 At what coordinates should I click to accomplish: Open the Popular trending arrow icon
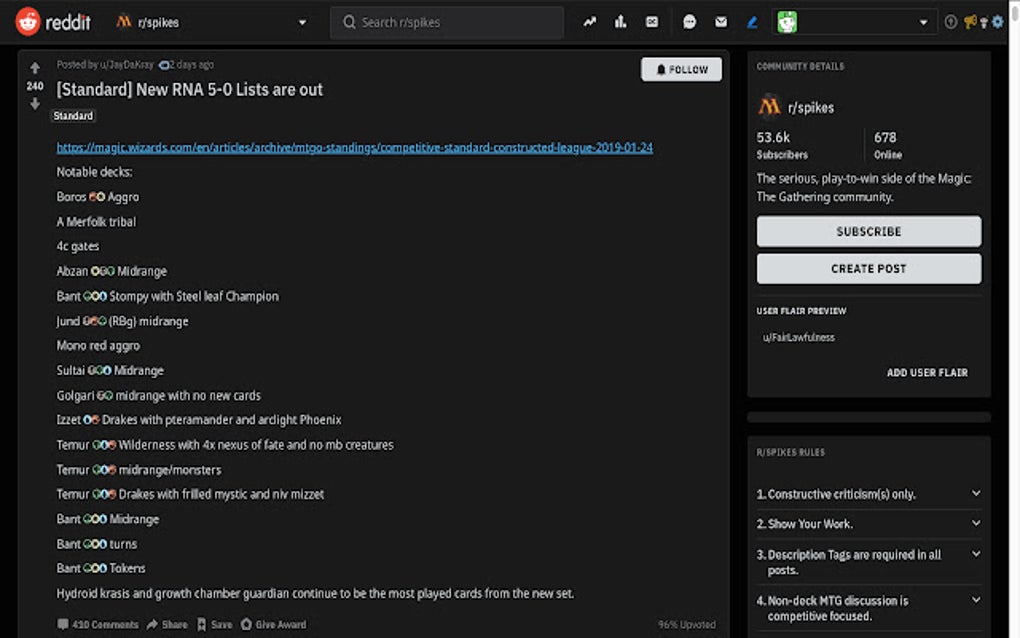pos(590,22)
